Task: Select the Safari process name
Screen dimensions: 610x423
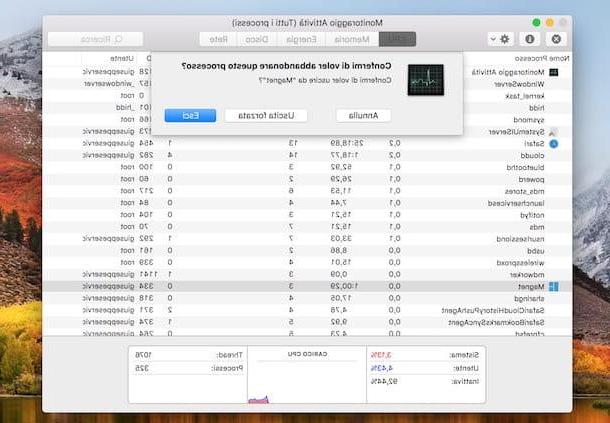Action: click(534, 144)
